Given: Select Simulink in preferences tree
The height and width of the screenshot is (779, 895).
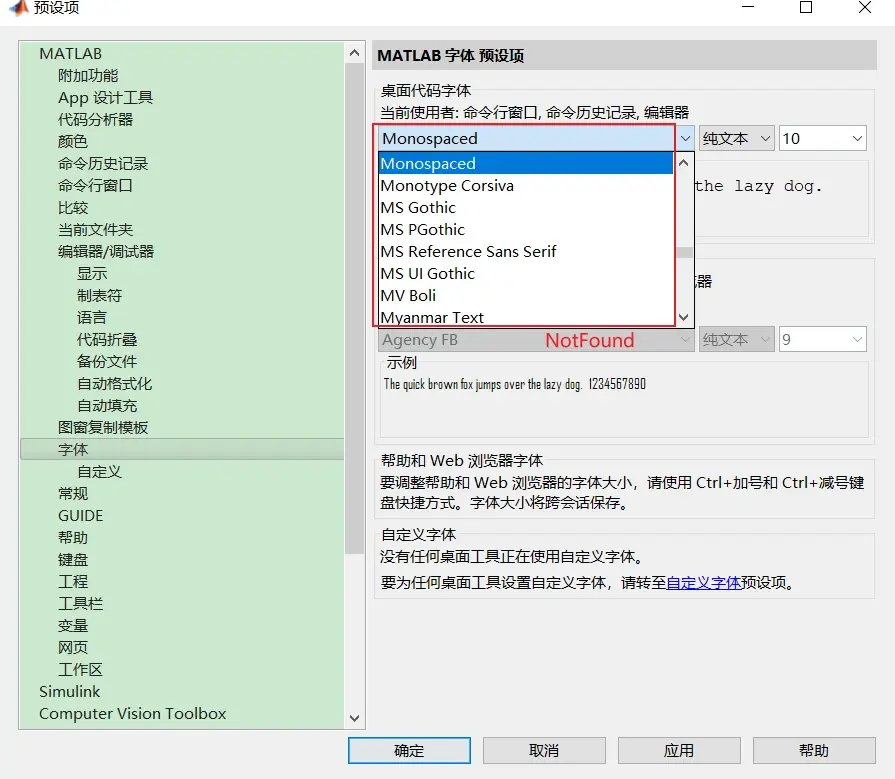Looking at the screenshot, I should point(70,692).
